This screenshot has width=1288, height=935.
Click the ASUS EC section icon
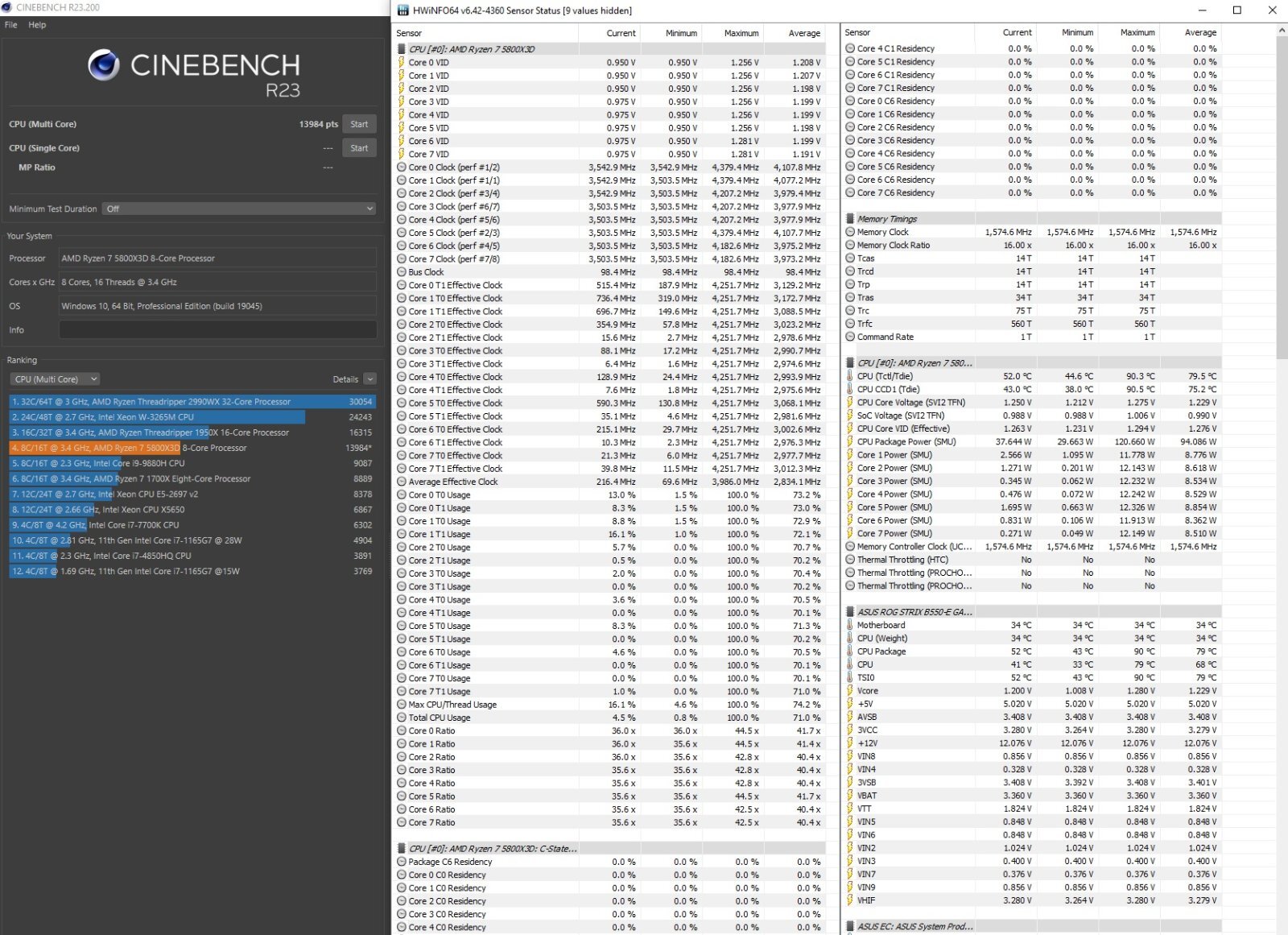tap(850, 927)
